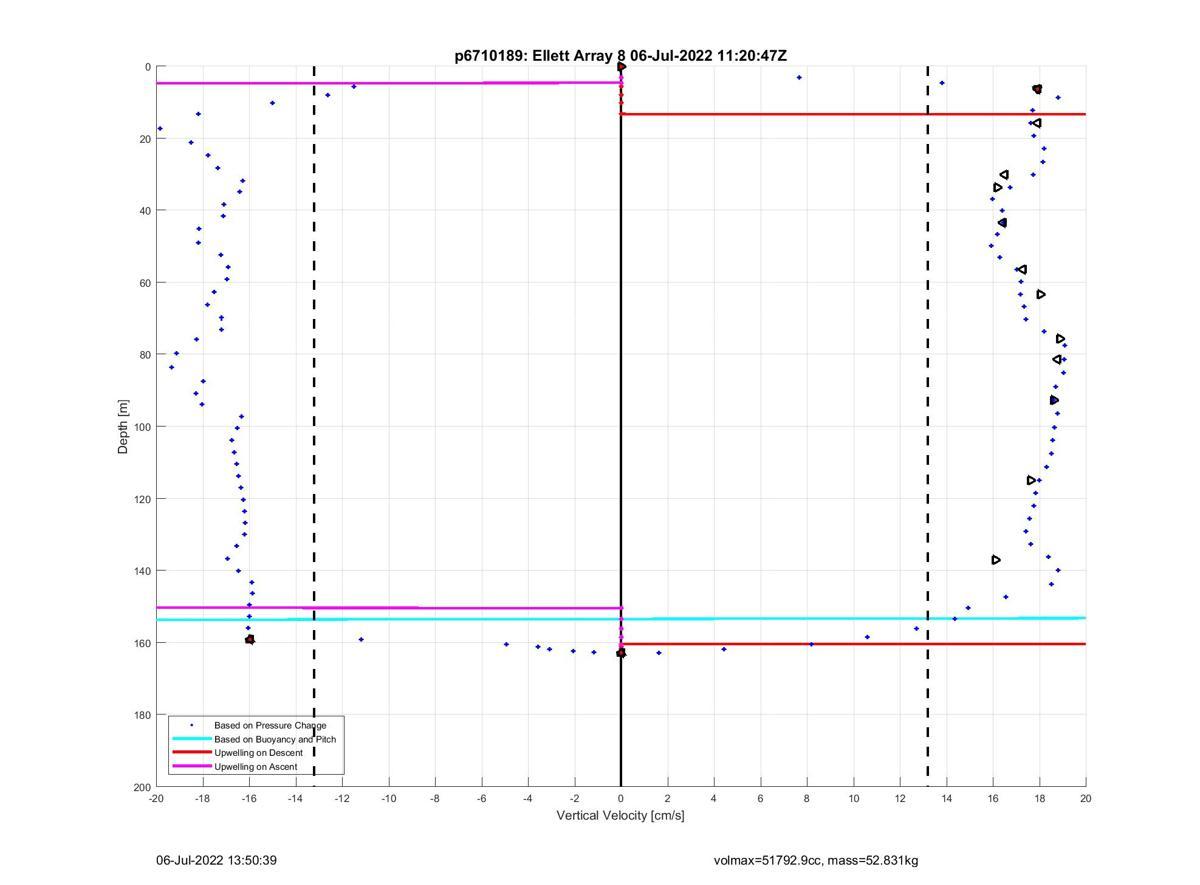Image resolution: width=1200 pixels, height=885 pixels.
Task: Click the velocity axis tick label '-10'
Action: pyautogui.click(x=388, y=798)
